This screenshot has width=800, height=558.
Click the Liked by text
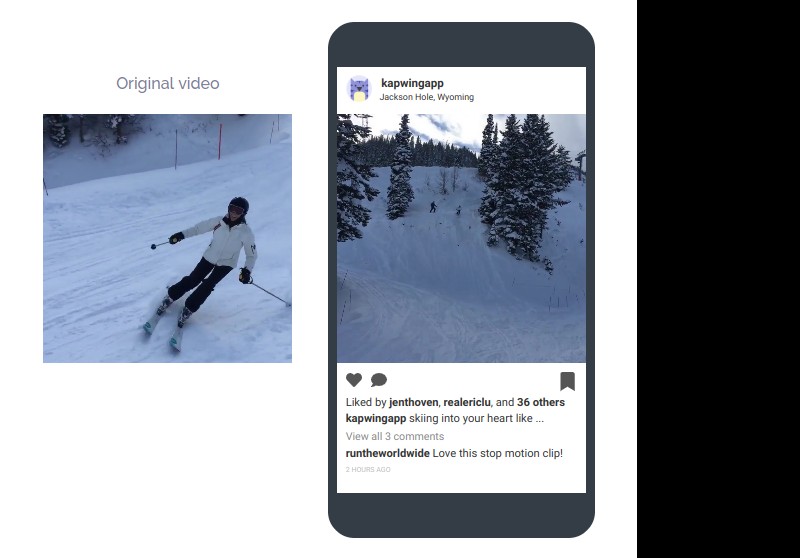(x=366, y=402)
